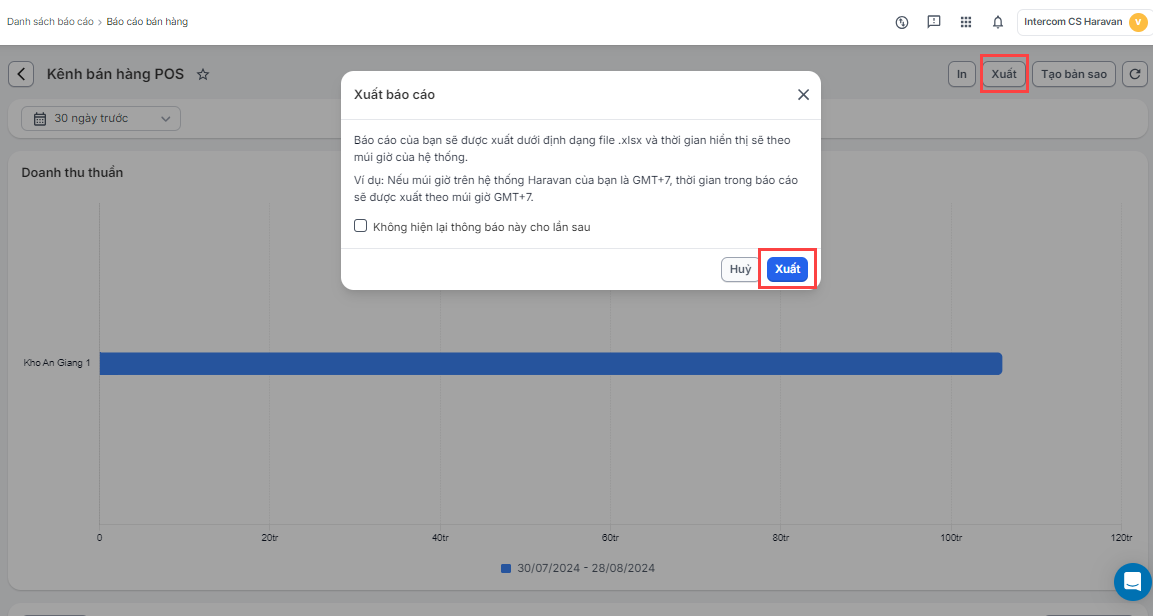Go to Báo cáo bán hàng breadcrumb
This screenshot has width=1153, height=616.
tap(147, 22)
